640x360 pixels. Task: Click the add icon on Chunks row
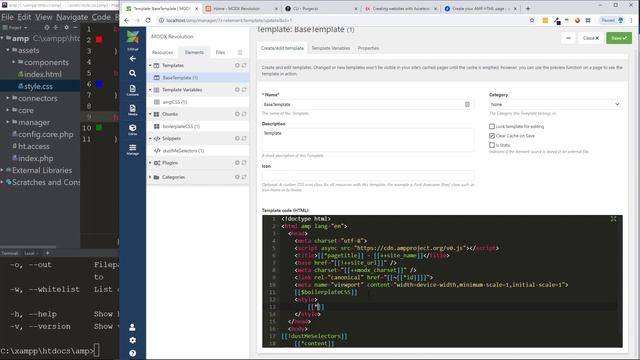[237, 114]
